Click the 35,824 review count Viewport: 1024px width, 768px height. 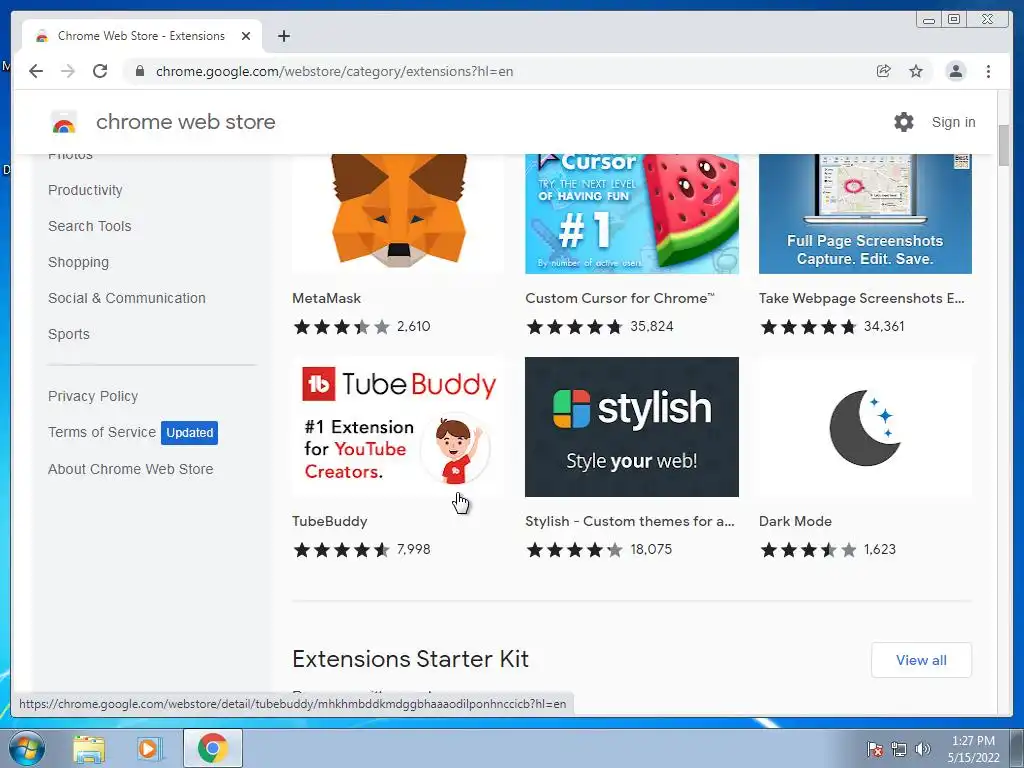[652, 327]
